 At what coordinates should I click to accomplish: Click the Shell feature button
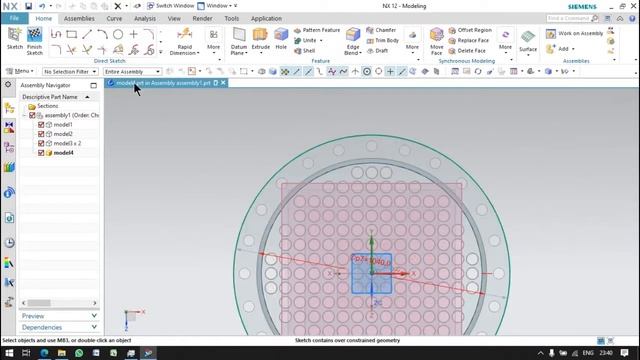click(304, 51)
